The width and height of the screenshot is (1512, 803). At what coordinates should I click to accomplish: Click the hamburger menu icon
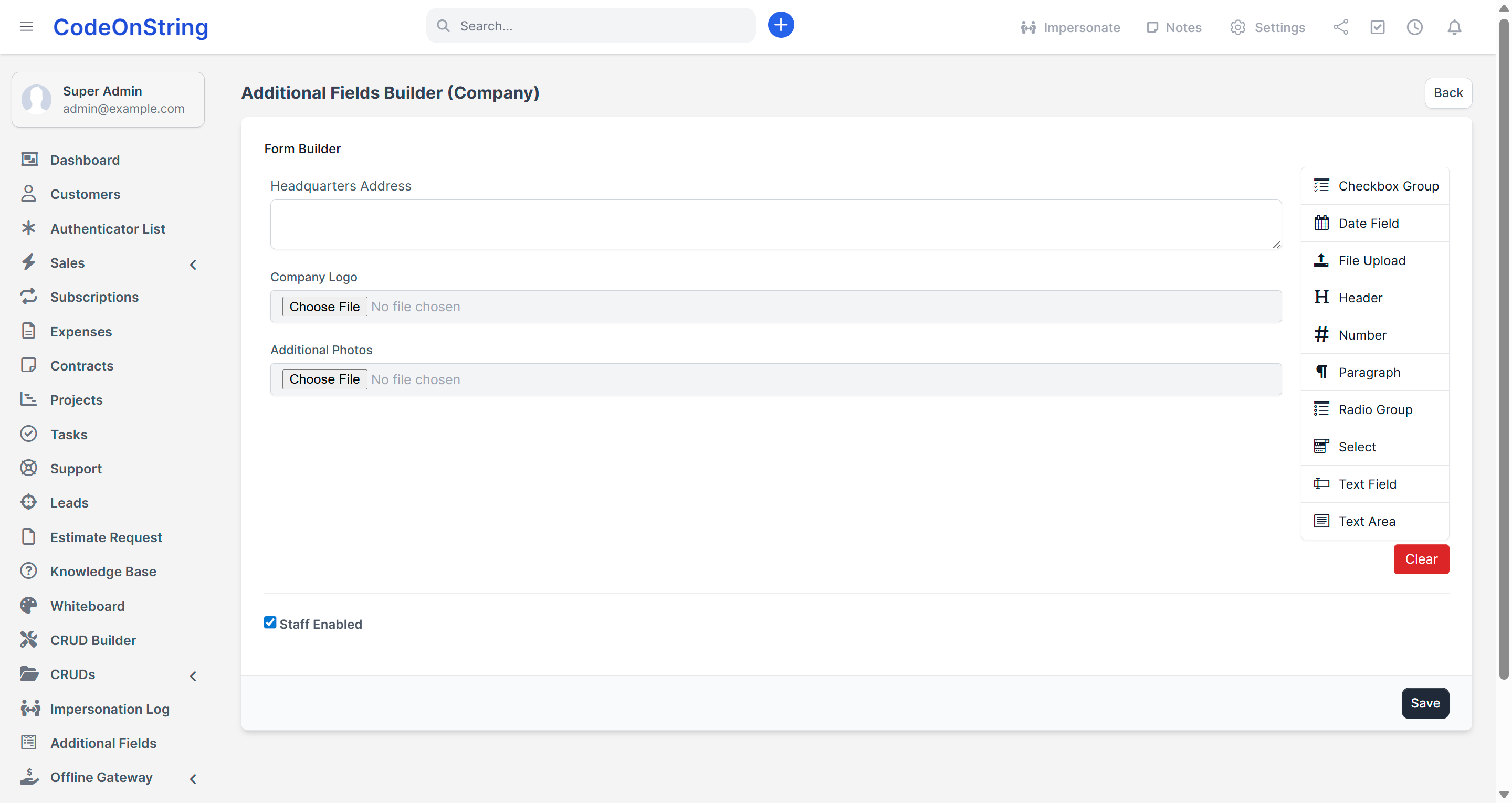pos(26,26)
